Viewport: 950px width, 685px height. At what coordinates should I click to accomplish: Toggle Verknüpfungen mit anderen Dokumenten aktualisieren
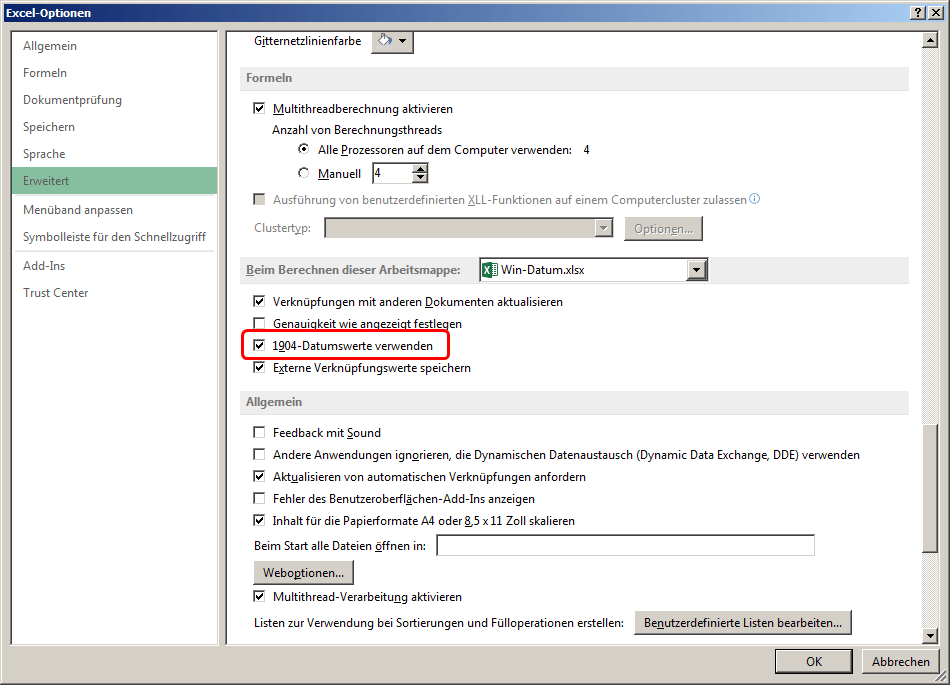pos(259,301)
